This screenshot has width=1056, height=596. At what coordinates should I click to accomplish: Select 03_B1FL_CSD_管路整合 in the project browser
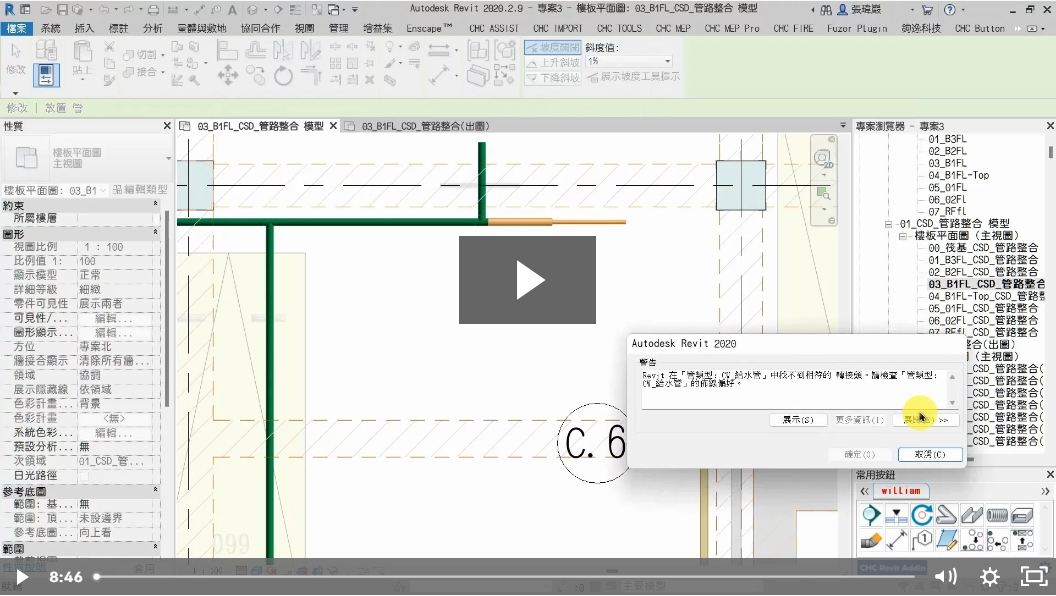tap(987, 284)
